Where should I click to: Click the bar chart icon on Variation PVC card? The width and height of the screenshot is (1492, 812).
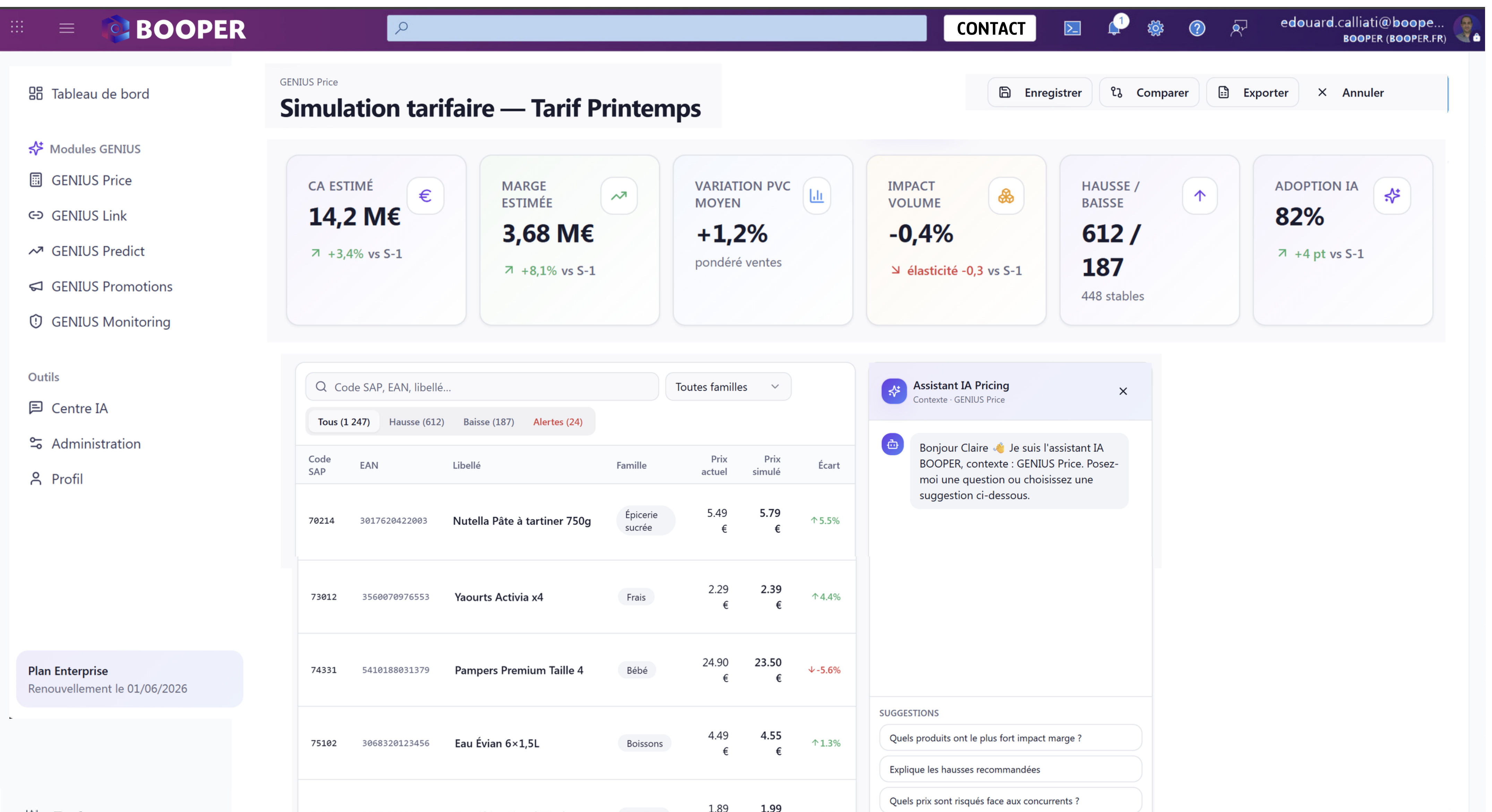(x=817, y=196)
